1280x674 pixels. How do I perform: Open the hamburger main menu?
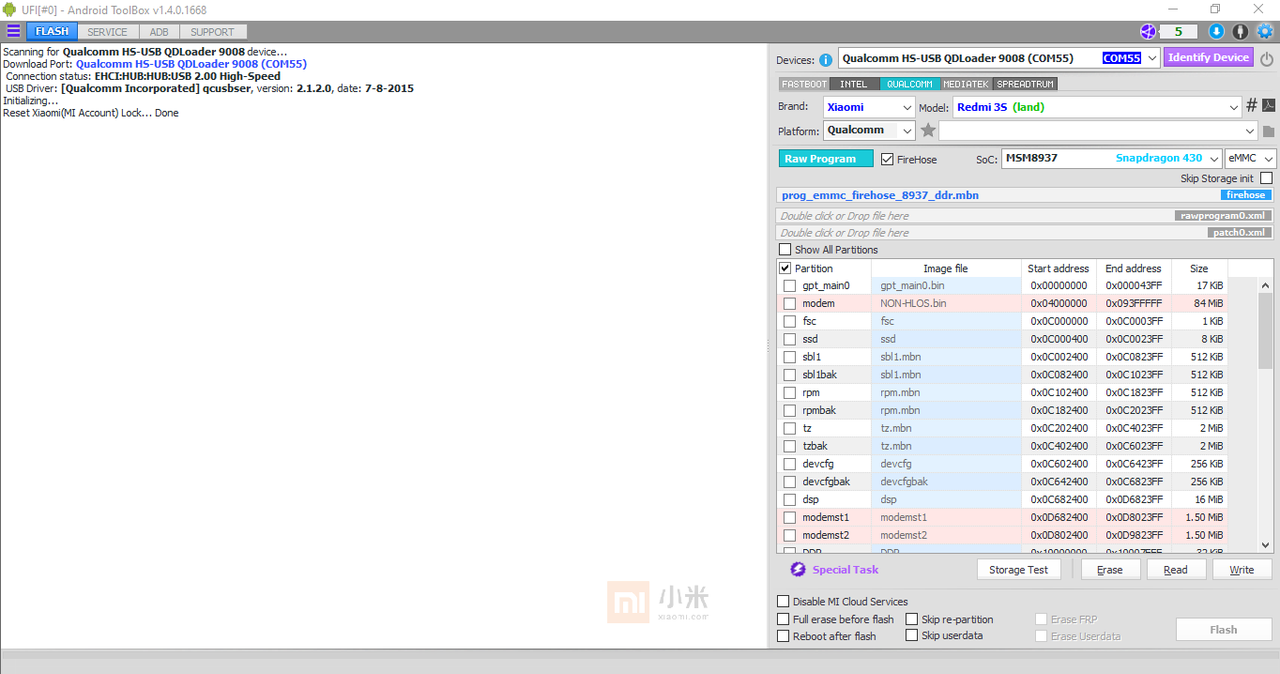(x=13, y=31)
